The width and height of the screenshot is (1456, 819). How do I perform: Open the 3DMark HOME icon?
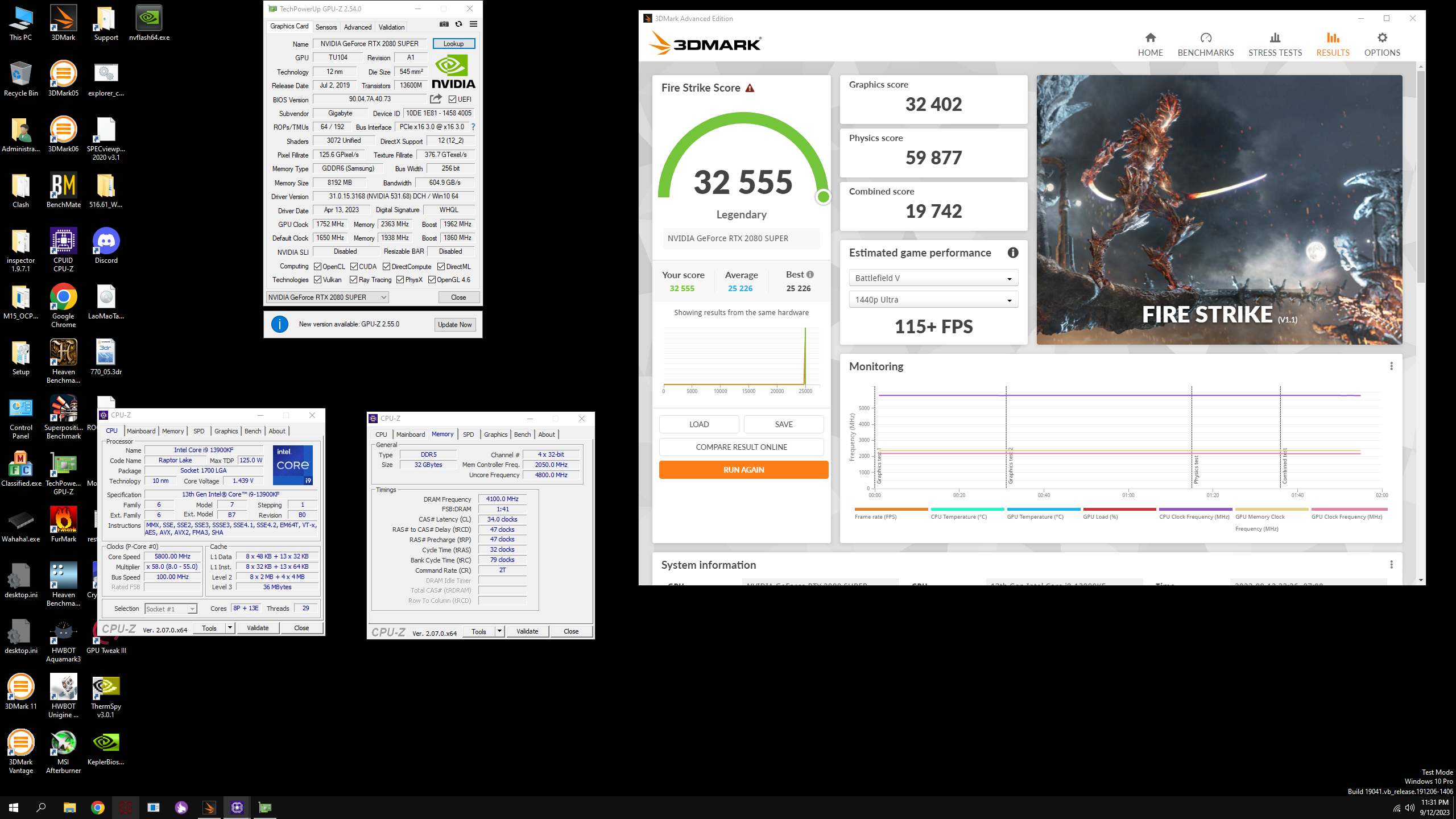1150,38
